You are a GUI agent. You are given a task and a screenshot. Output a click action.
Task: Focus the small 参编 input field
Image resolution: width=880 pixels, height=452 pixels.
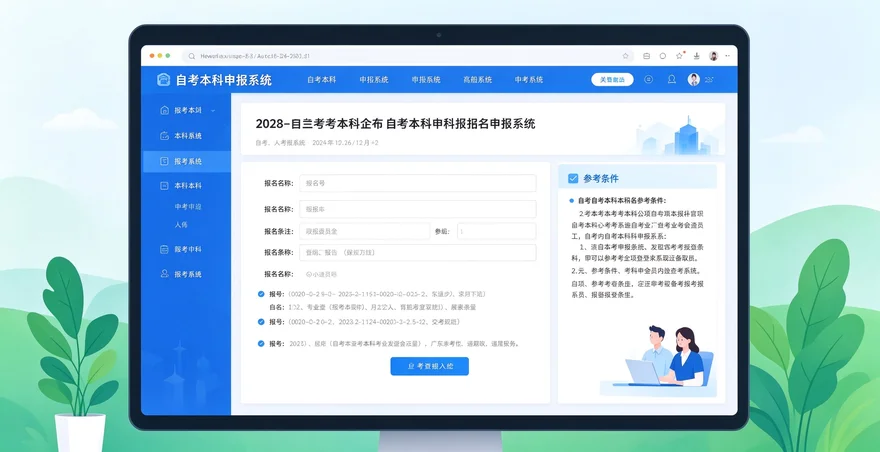[x=497, y=231]
